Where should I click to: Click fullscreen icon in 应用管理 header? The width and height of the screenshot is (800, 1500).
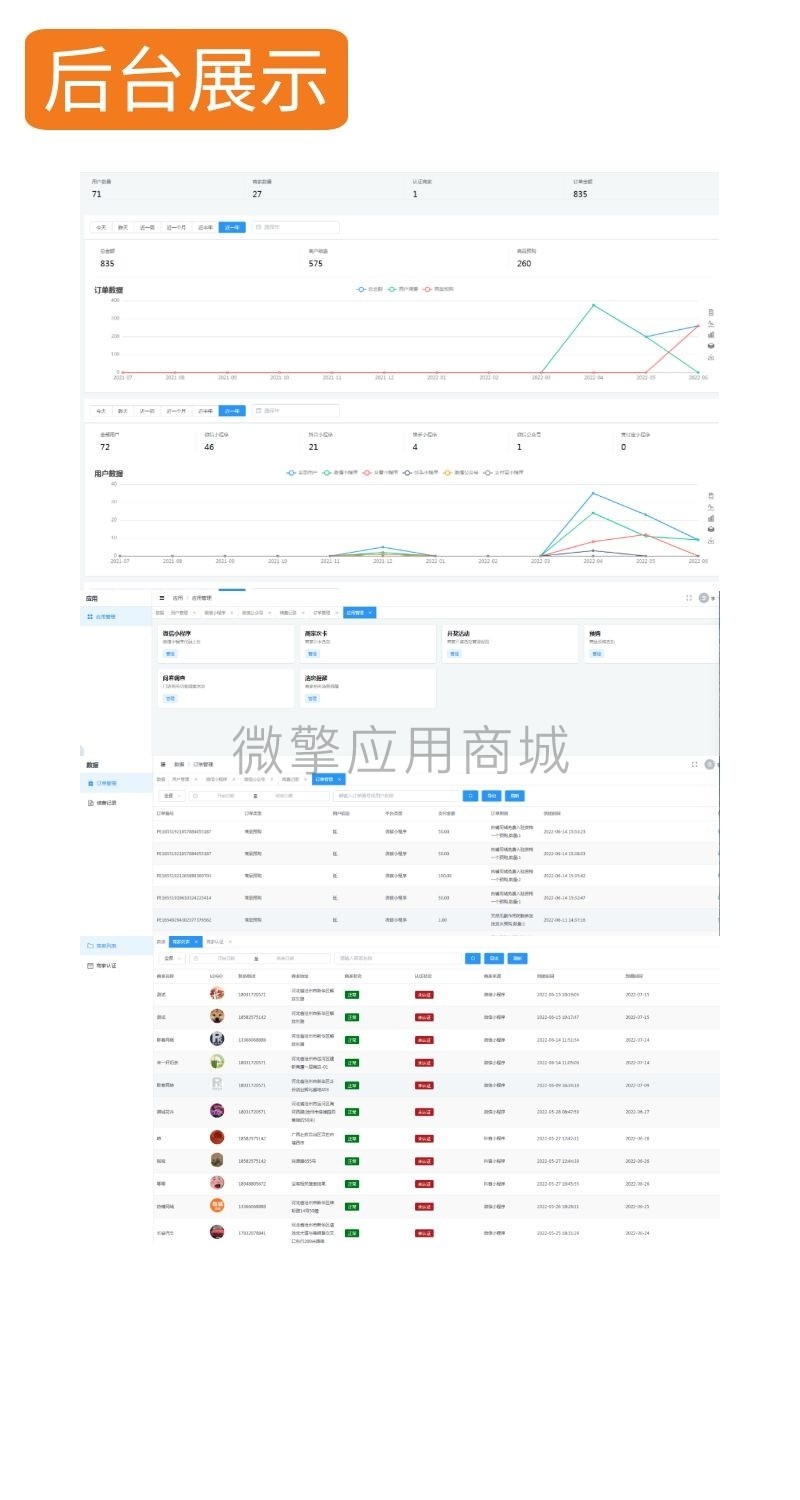point(689,597)
